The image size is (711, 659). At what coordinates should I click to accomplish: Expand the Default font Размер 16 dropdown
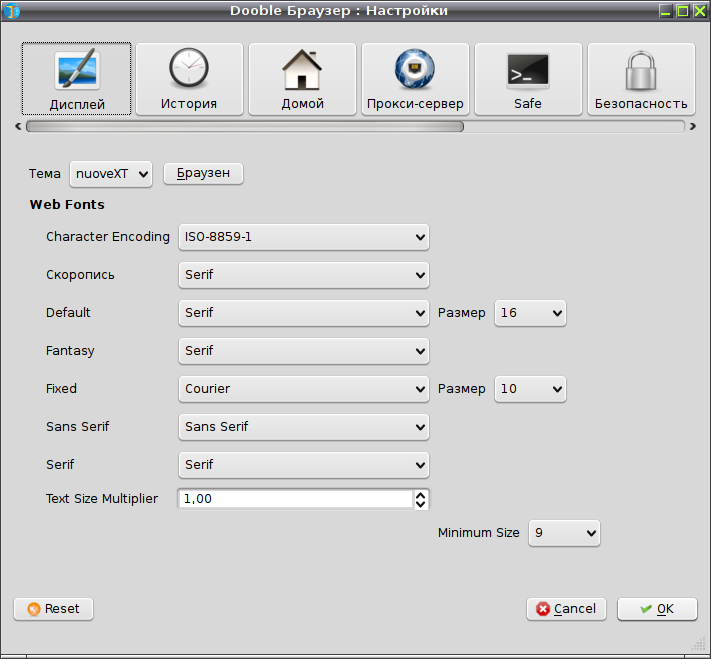pos(530,313)
